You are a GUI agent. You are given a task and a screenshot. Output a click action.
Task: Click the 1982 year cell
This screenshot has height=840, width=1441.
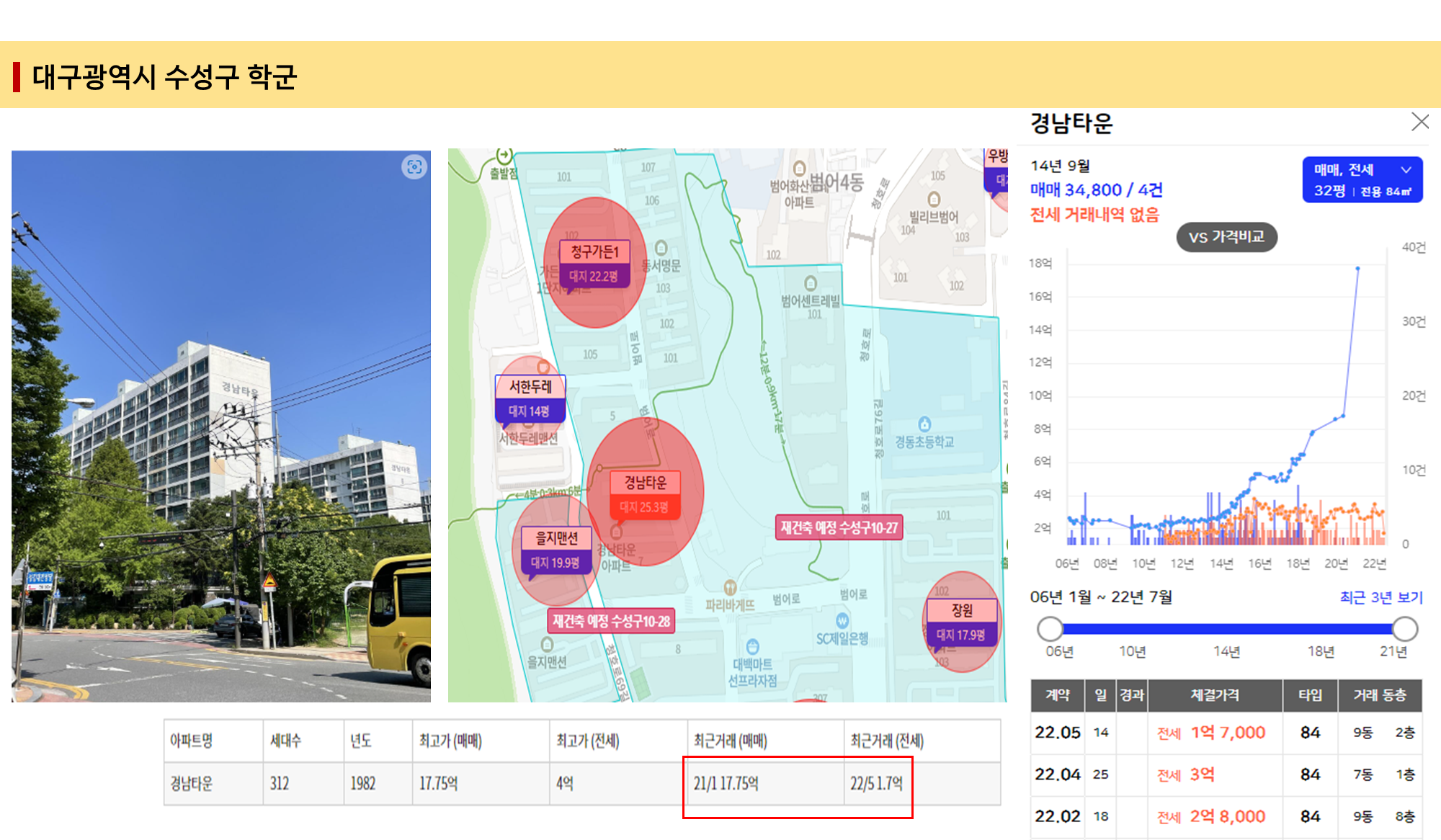(x=378, y=783)
